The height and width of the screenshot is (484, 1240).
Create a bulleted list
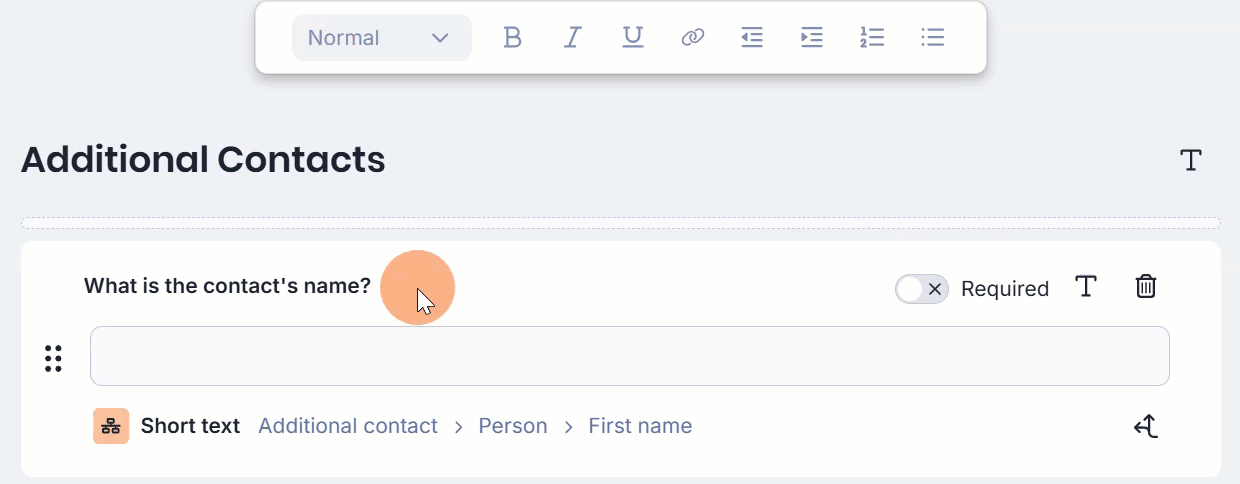pyautogui.click(x=932, y=38)
